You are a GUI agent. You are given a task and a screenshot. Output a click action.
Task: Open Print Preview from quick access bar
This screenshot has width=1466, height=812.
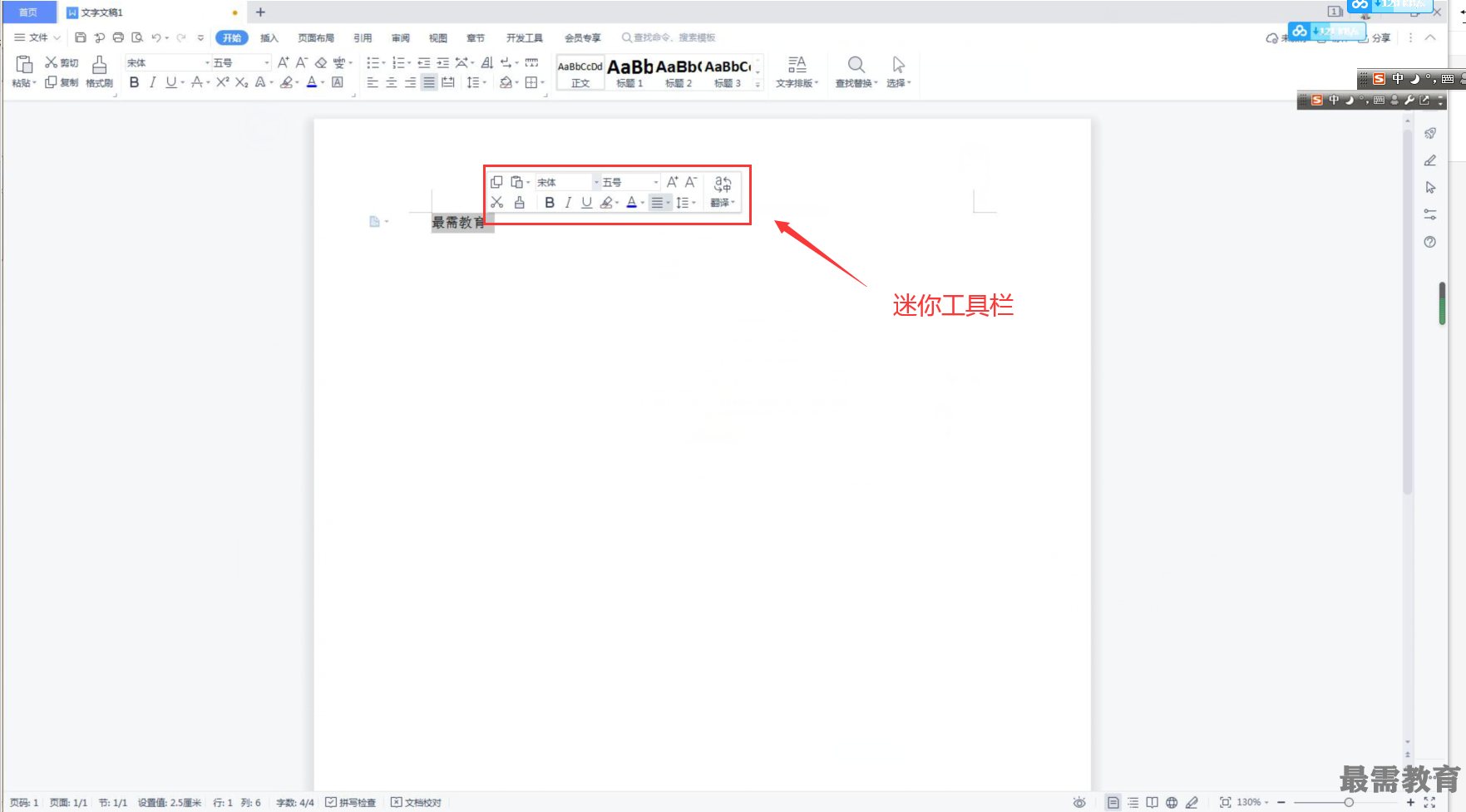click(x=137, y=37)
